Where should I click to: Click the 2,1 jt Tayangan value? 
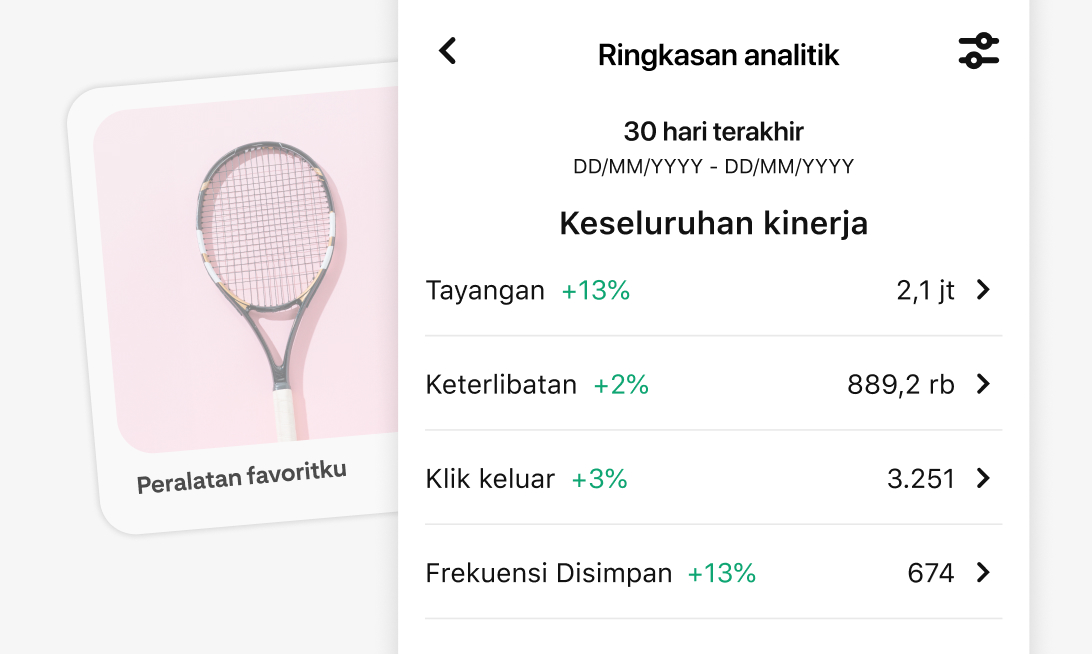[924, 290]
